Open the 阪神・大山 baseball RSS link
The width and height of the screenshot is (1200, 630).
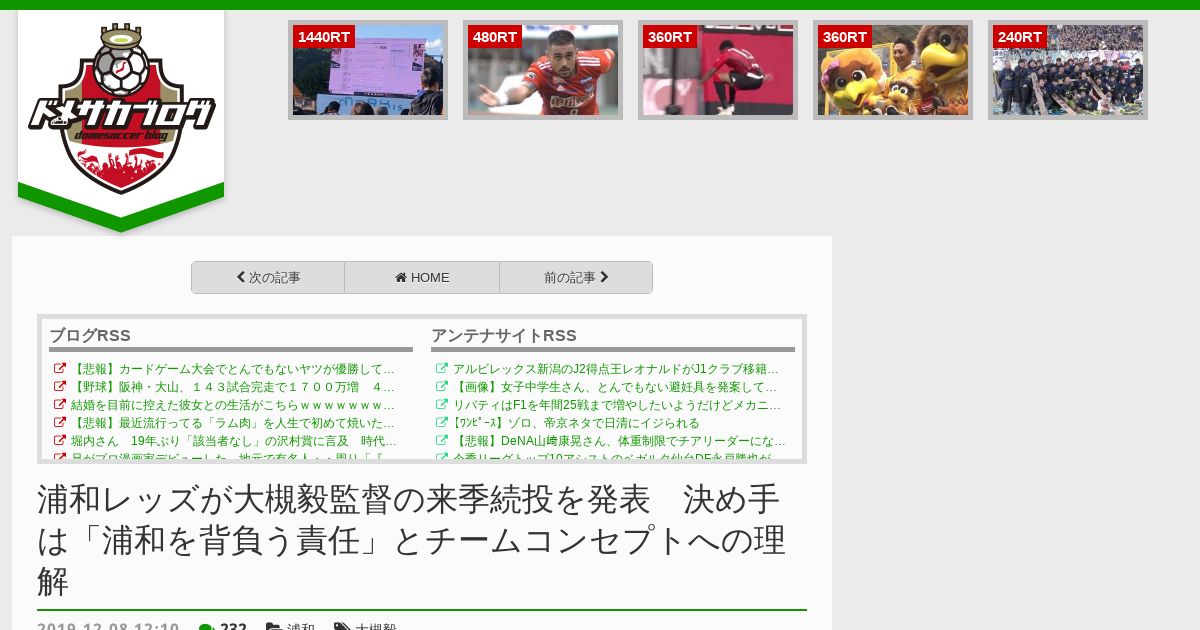pos(233,387)
